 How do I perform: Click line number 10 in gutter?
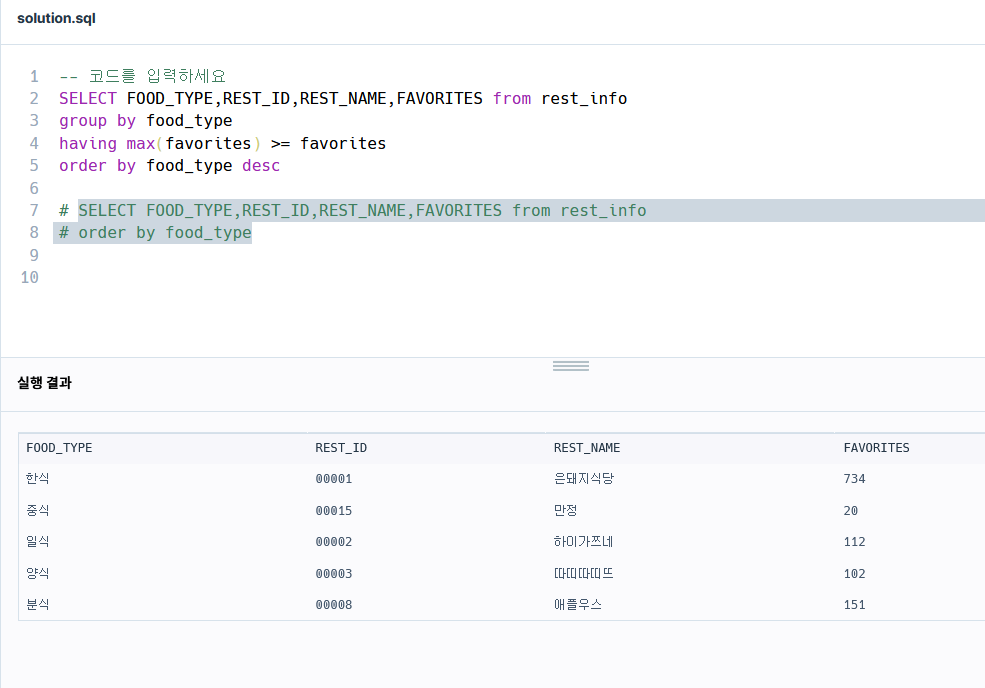[30, 278]
